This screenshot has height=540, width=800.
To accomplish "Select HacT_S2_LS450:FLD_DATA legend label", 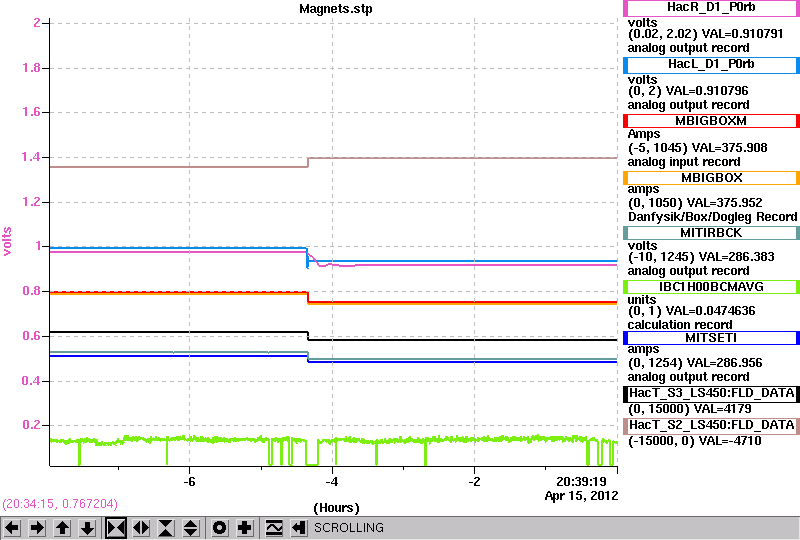I will (x=711, y=426).
